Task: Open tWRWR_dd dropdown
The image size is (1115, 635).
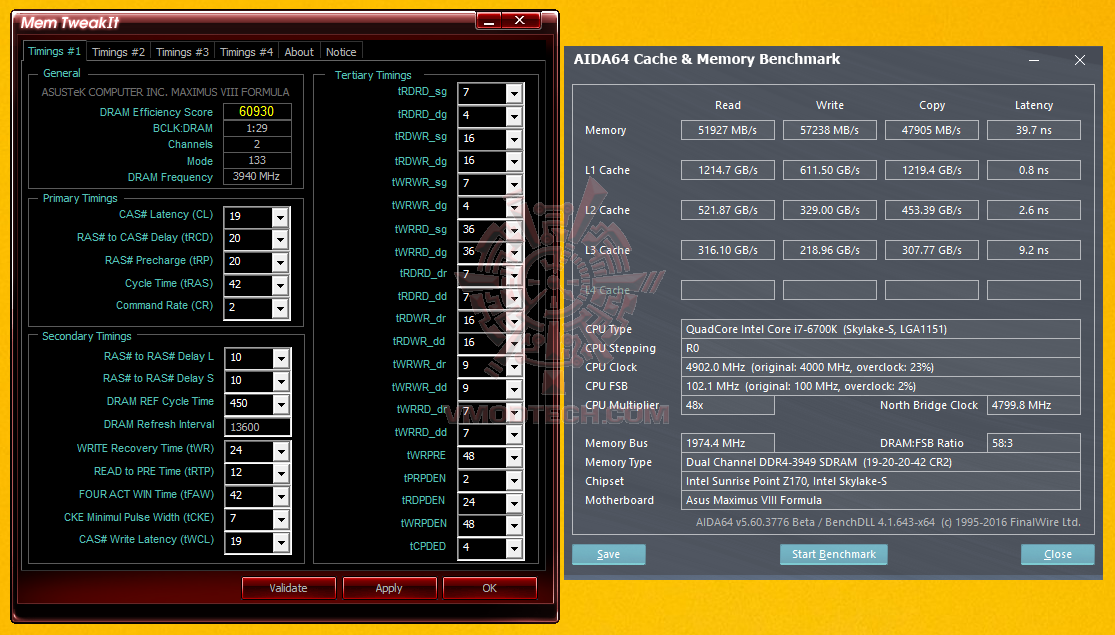Action: (514, 388)
